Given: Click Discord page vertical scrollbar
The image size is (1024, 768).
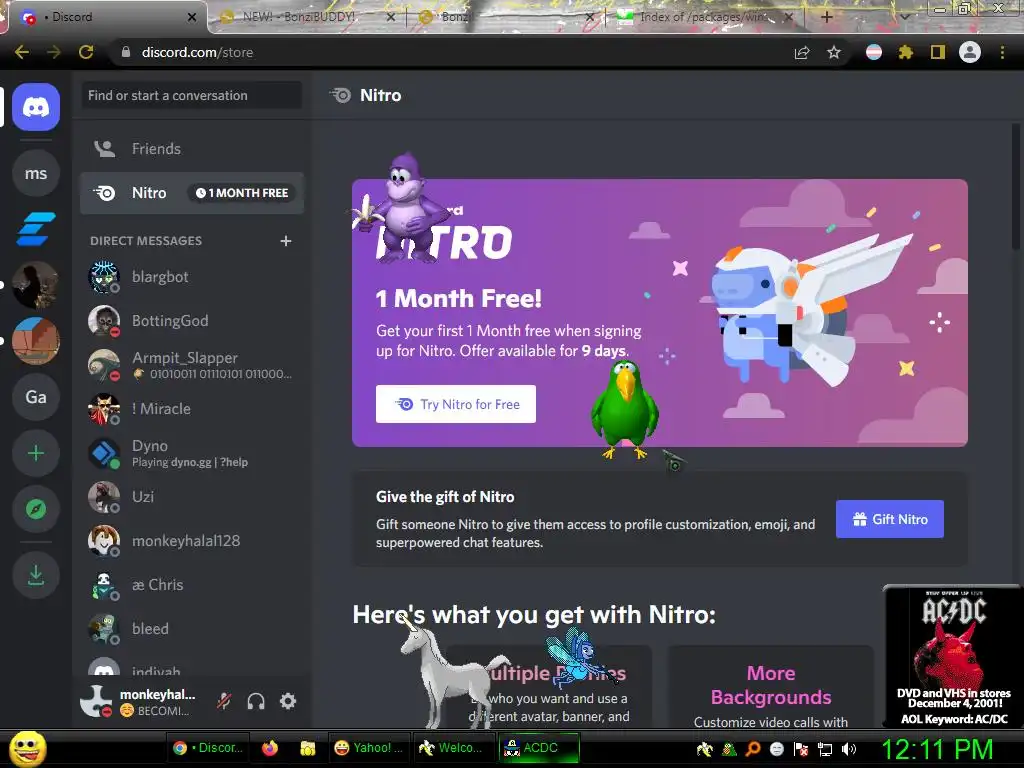Looking at the screenshot, I should pyautogui.click(x=1016, y=186).
